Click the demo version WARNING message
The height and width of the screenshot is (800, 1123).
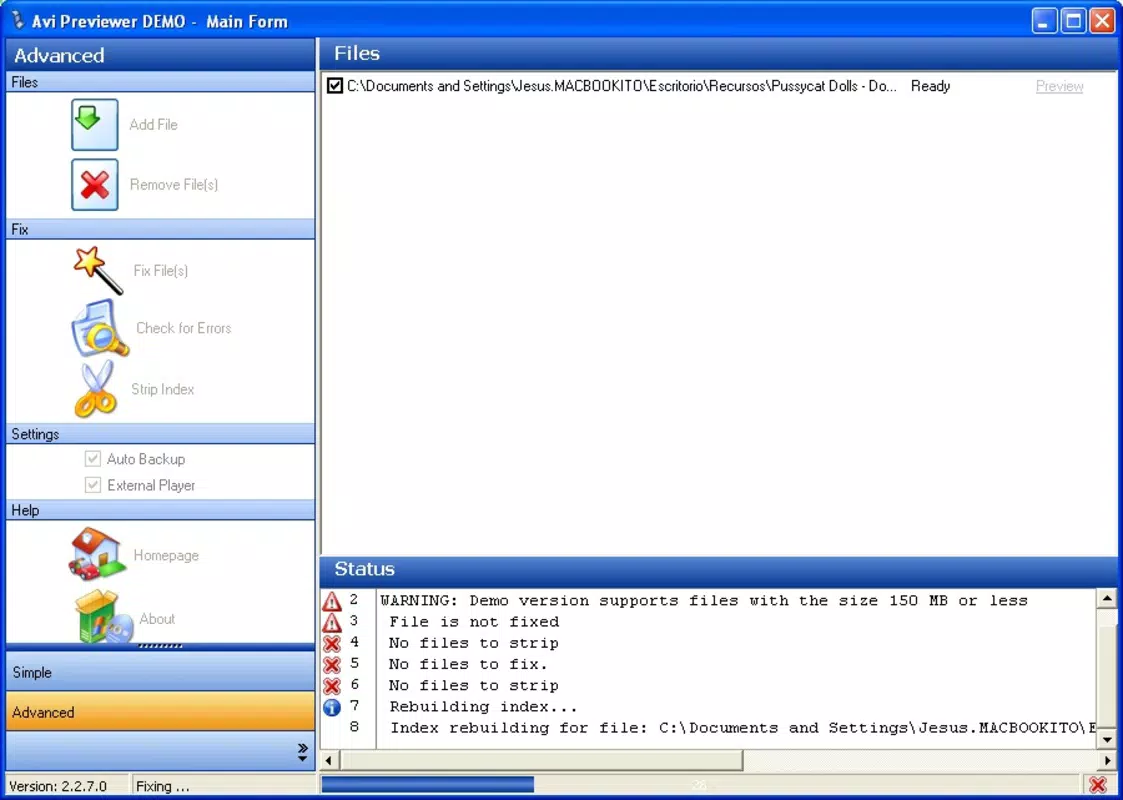click(704, 600)
